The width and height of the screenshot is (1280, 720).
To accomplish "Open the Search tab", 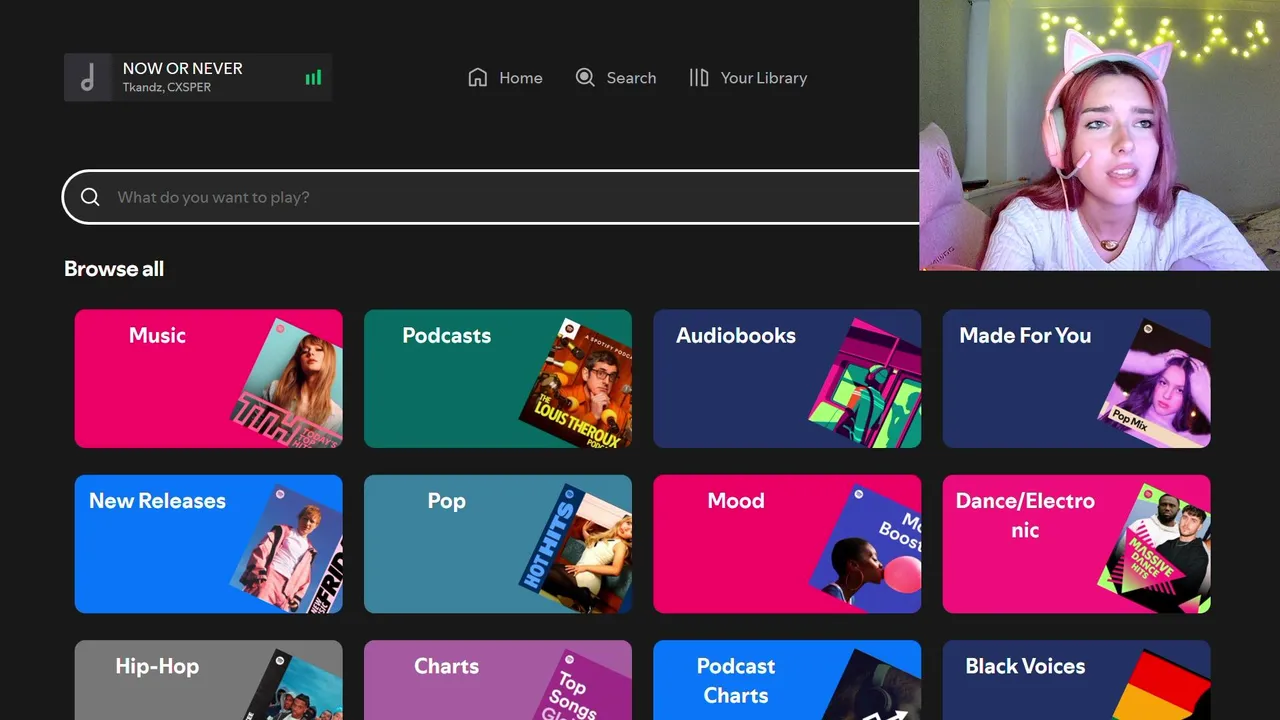I will (x=616, y=77).
